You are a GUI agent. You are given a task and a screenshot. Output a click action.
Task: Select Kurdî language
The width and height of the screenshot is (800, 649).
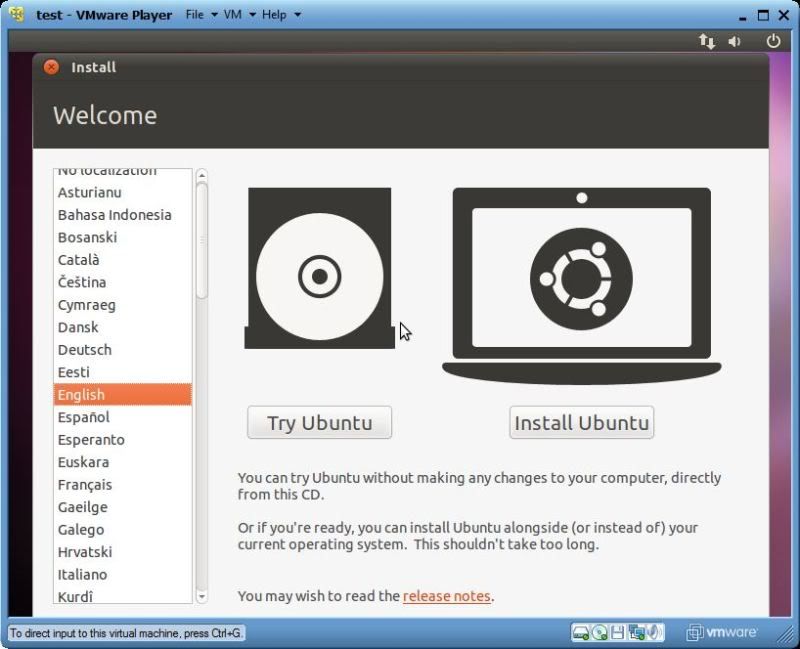pyautogui.click(x=122, y=595)
